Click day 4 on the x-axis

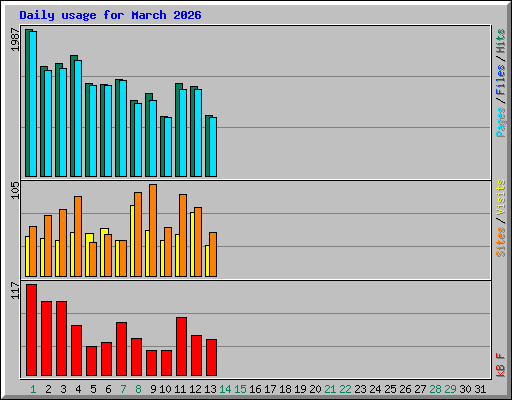78,389
